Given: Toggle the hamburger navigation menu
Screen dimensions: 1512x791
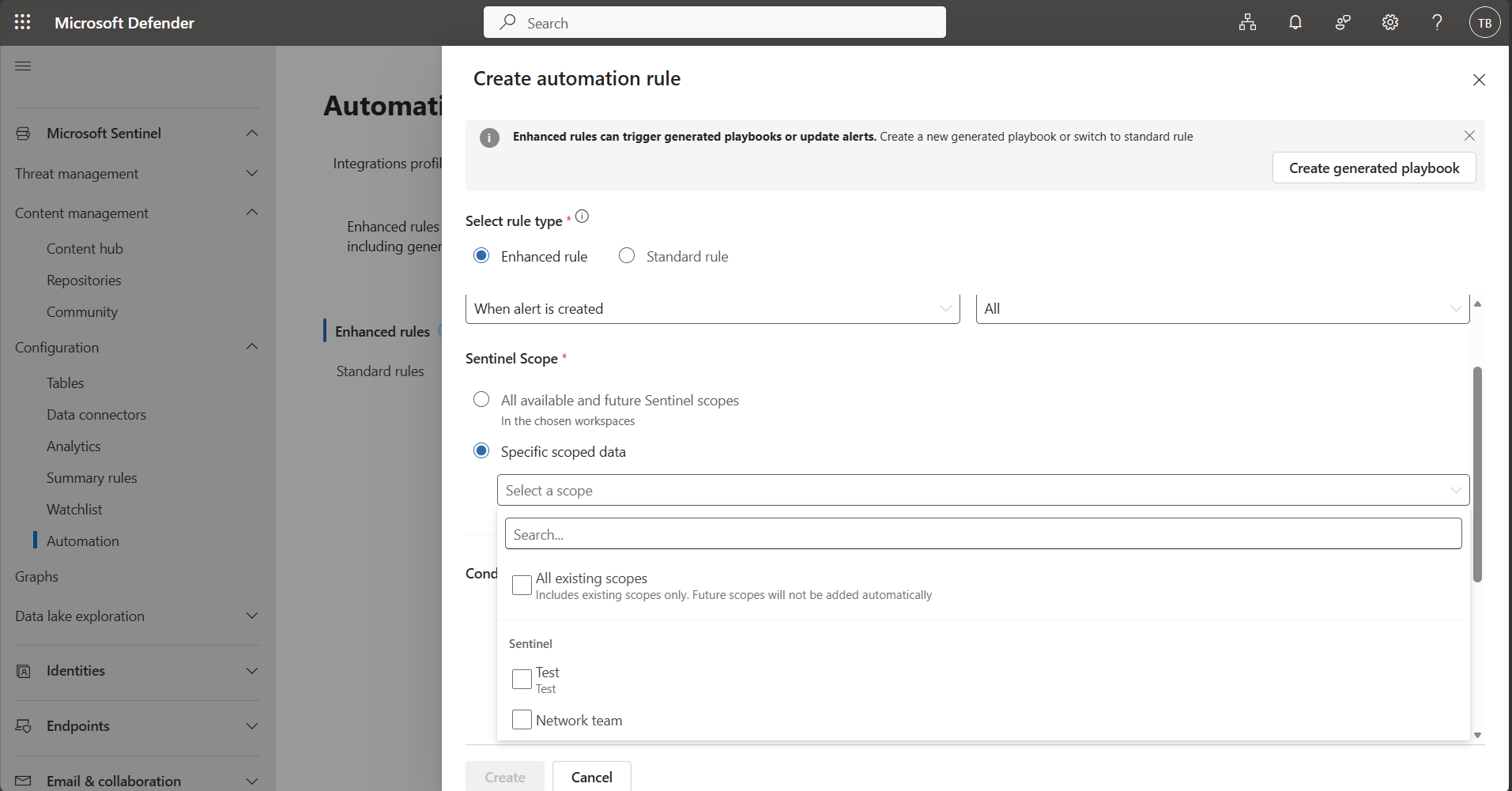Looking at the screenshot, I should click(23, 66).
